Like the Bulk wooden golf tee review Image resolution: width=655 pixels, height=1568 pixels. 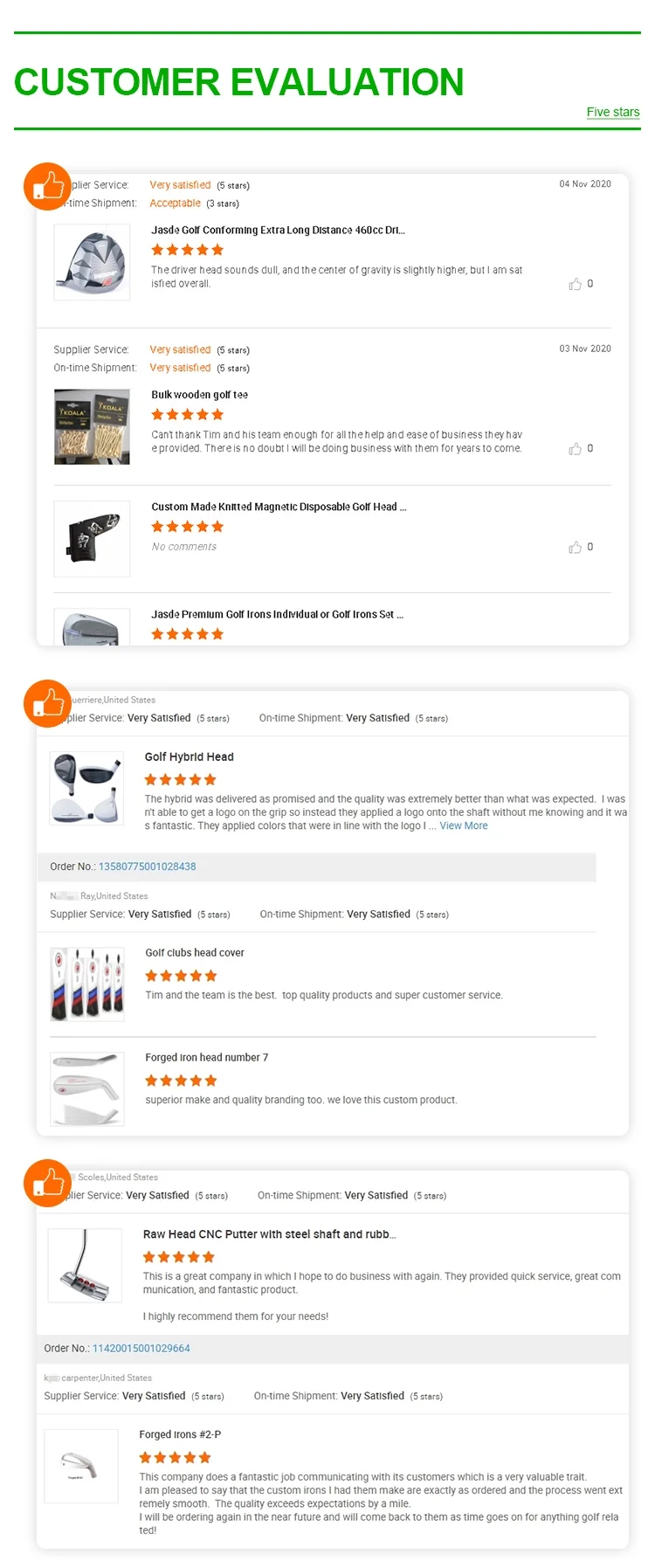pyautogui.click(x=576, y=449)
